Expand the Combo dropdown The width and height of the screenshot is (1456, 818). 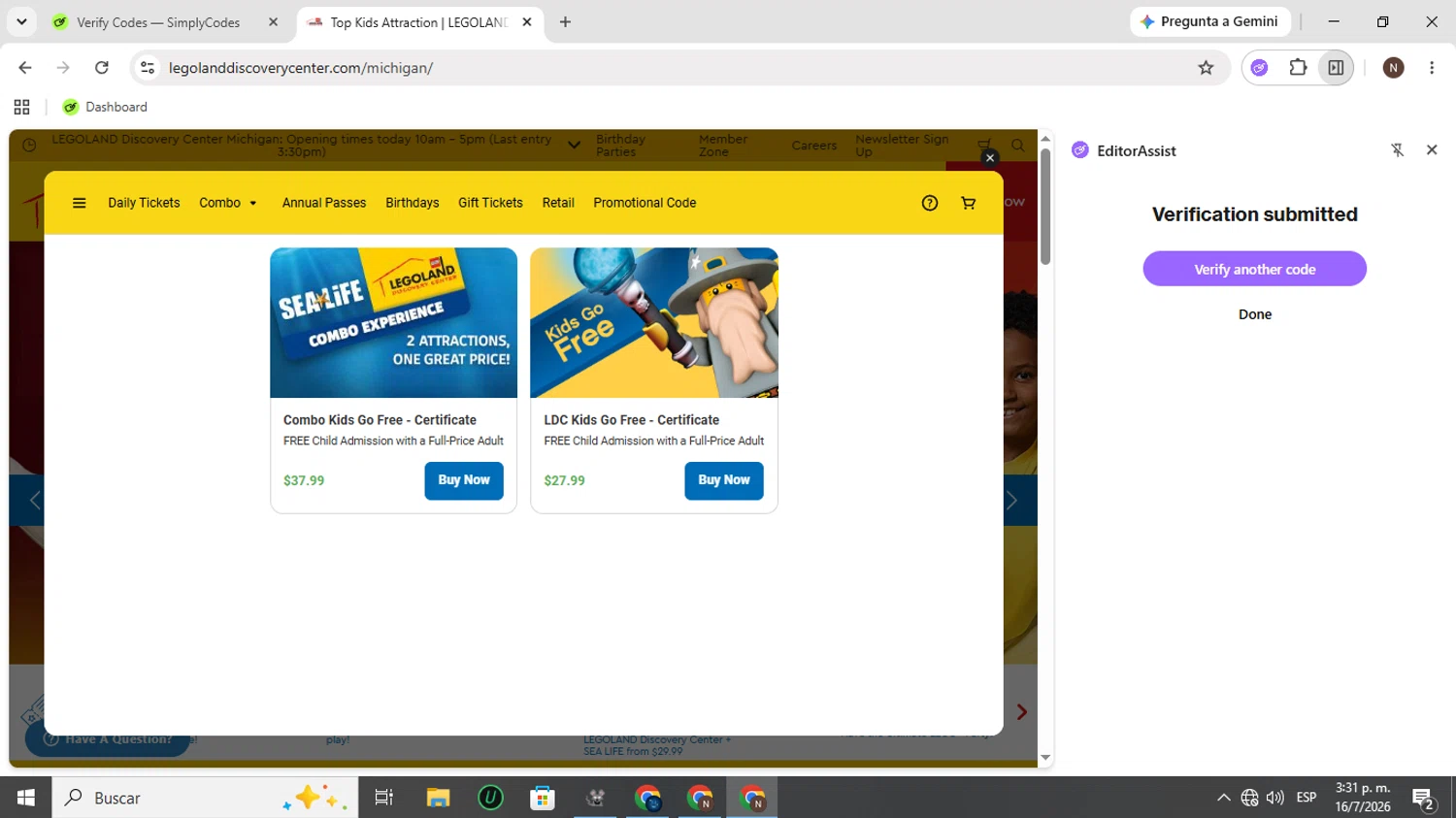pyautogui.click(x=228, y=203)
